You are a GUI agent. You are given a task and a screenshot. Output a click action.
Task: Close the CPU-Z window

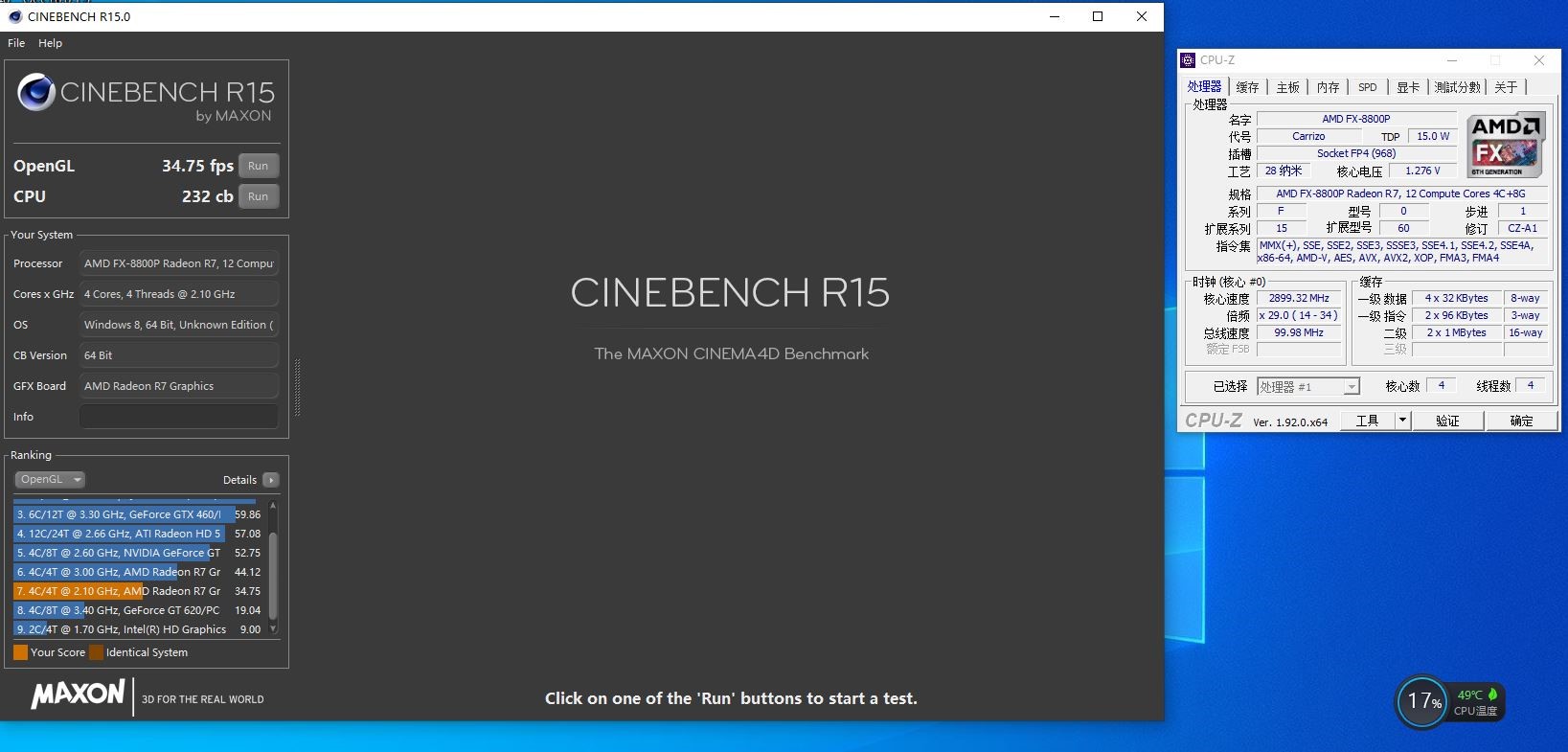coord(1539,60)
